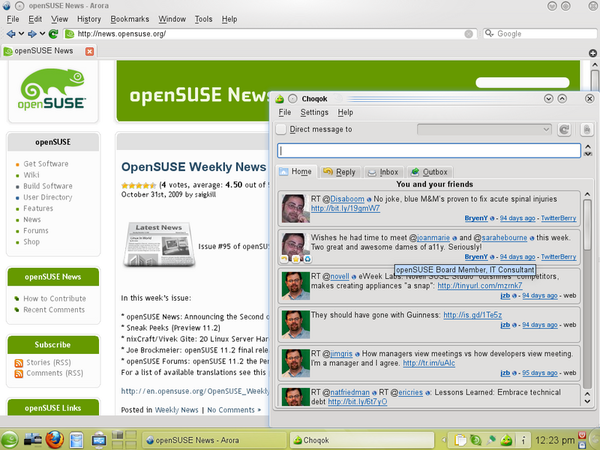
Task: Open the back history dropdown arrow in Arora
Action: tap(21, 34)
